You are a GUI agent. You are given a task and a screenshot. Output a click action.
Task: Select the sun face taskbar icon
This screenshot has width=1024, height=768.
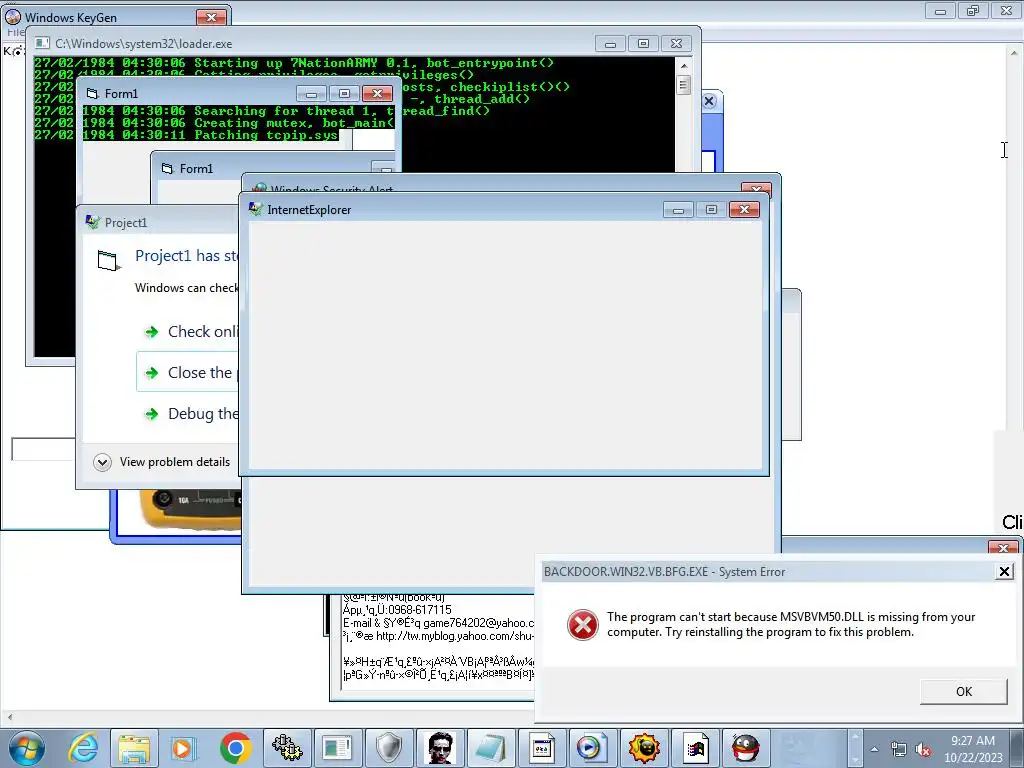644,748
